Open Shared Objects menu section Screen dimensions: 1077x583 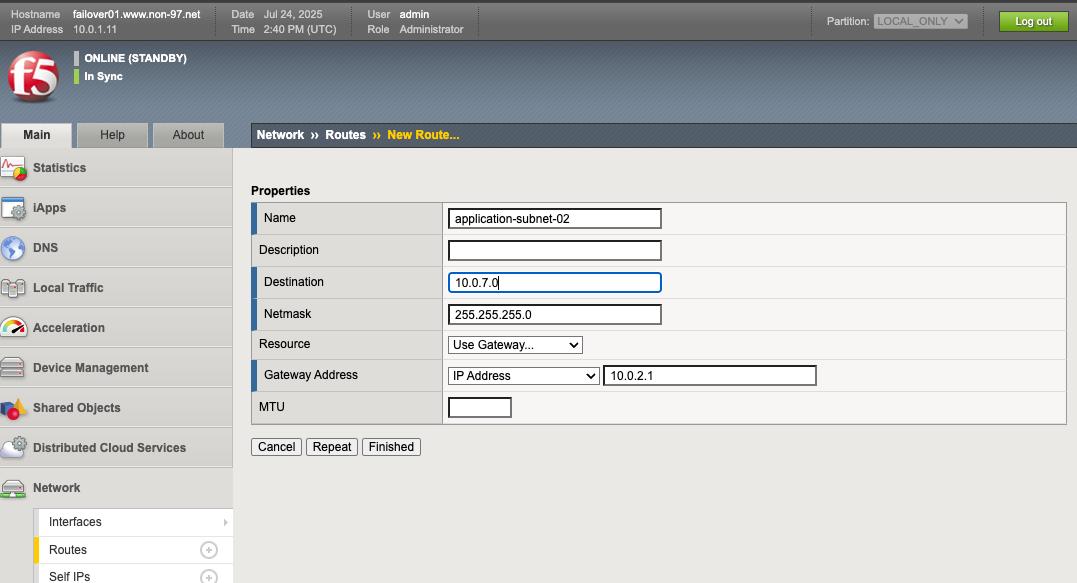tap(116, 407)
